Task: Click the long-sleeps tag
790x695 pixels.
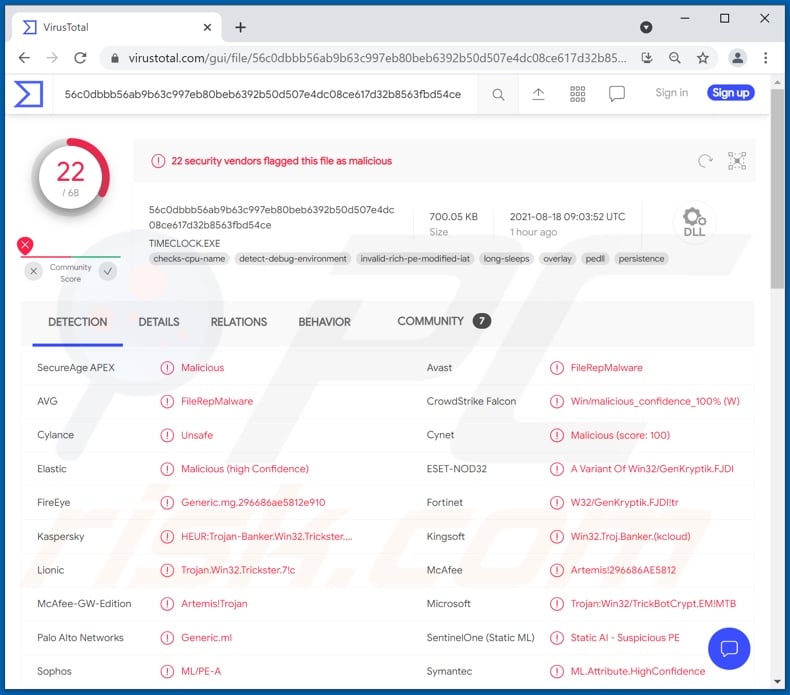Action: coord(506,259)
